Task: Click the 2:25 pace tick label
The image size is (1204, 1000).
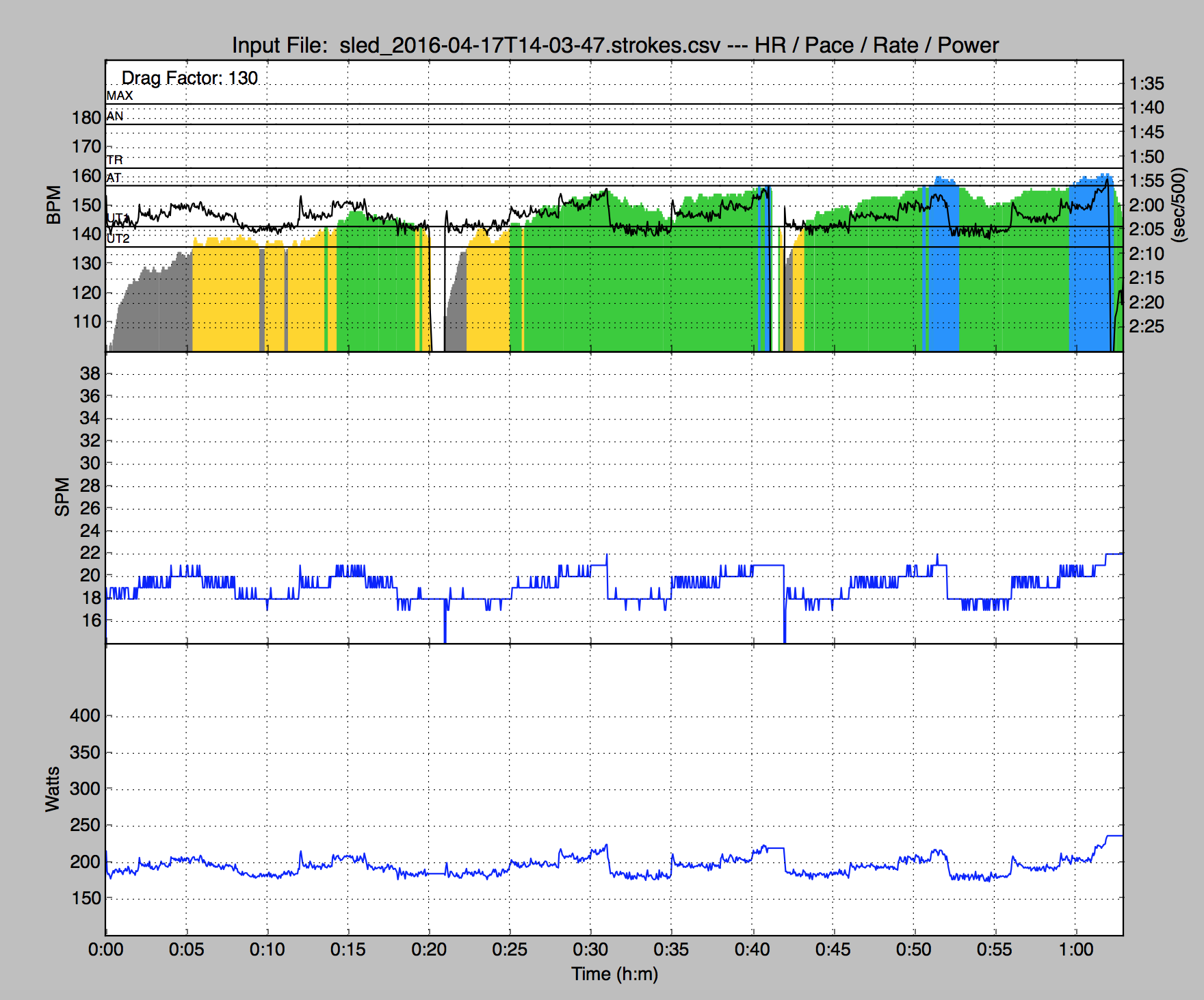Action: (1147, 326)
